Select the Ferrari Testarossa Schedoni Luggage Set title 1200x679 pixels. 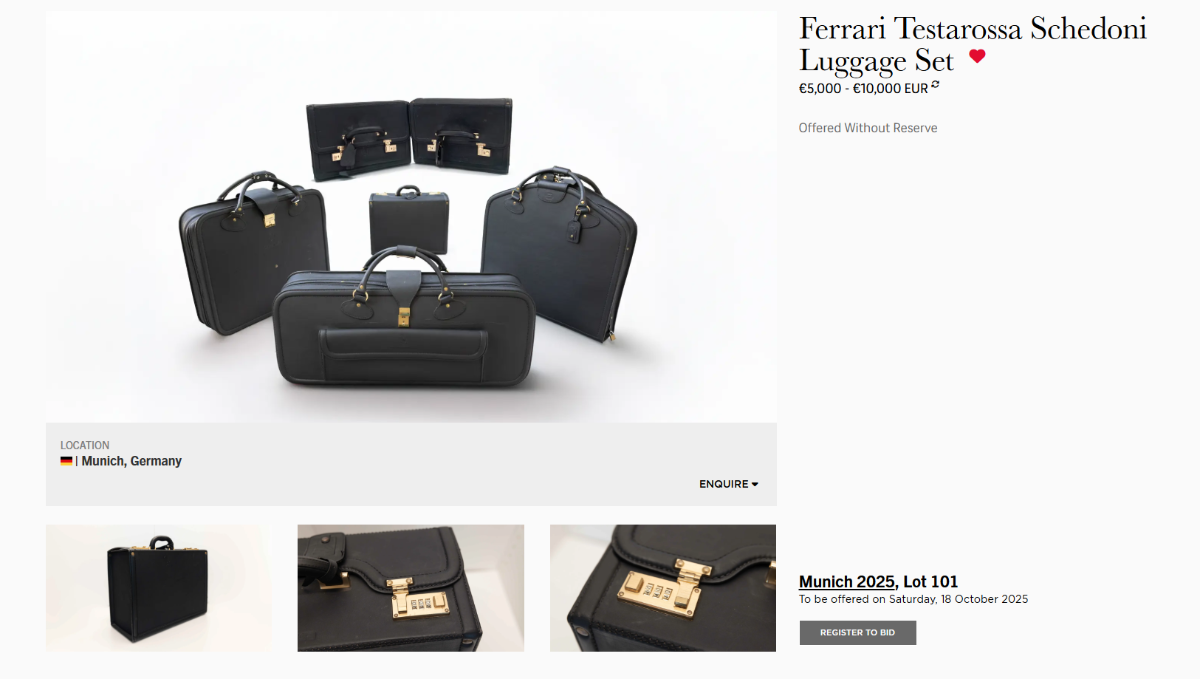[972, 44]
